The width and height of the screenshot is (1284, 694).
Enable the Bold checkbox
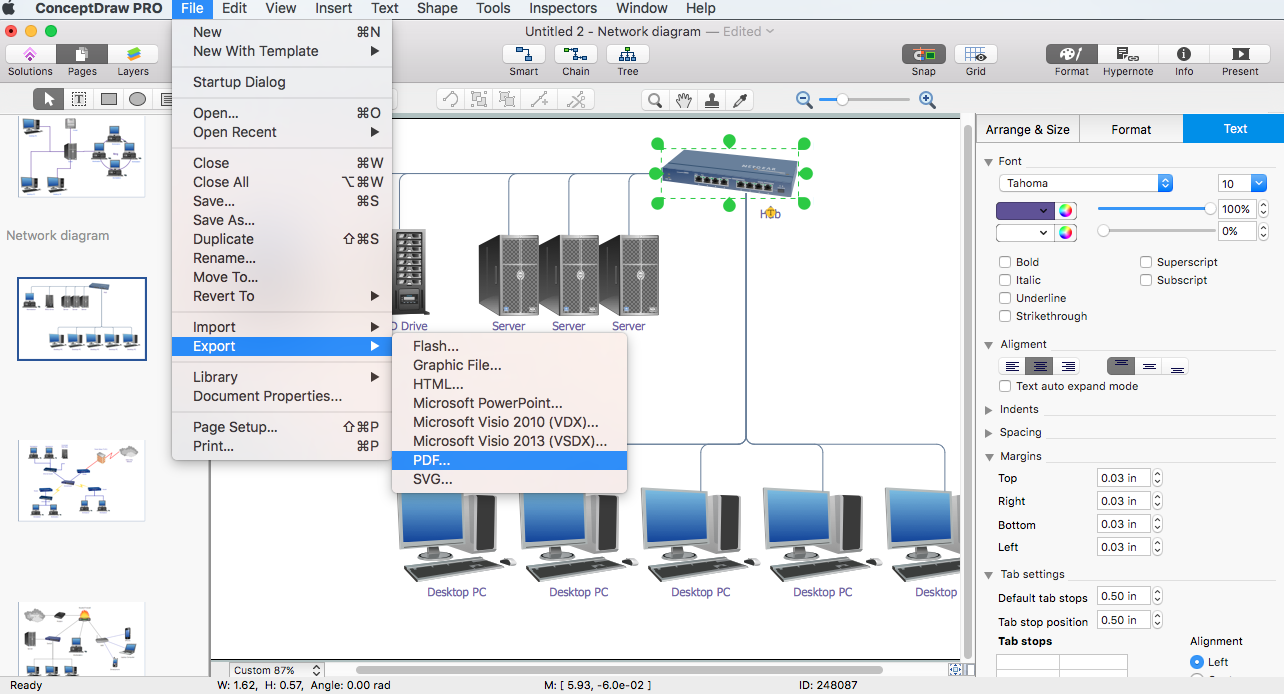click(1005, 262)
